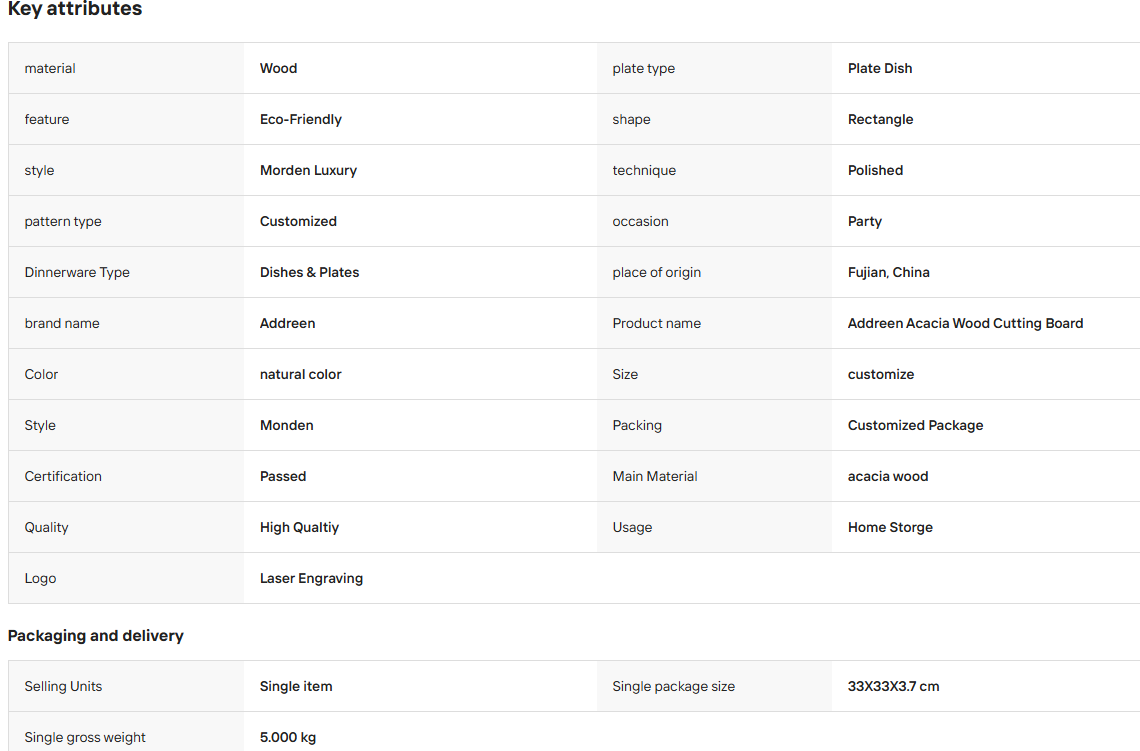The height and width of the screenshot is (751, 1140).
Task: Select the 'Rectangle' shape value
Action: point(880,119)
